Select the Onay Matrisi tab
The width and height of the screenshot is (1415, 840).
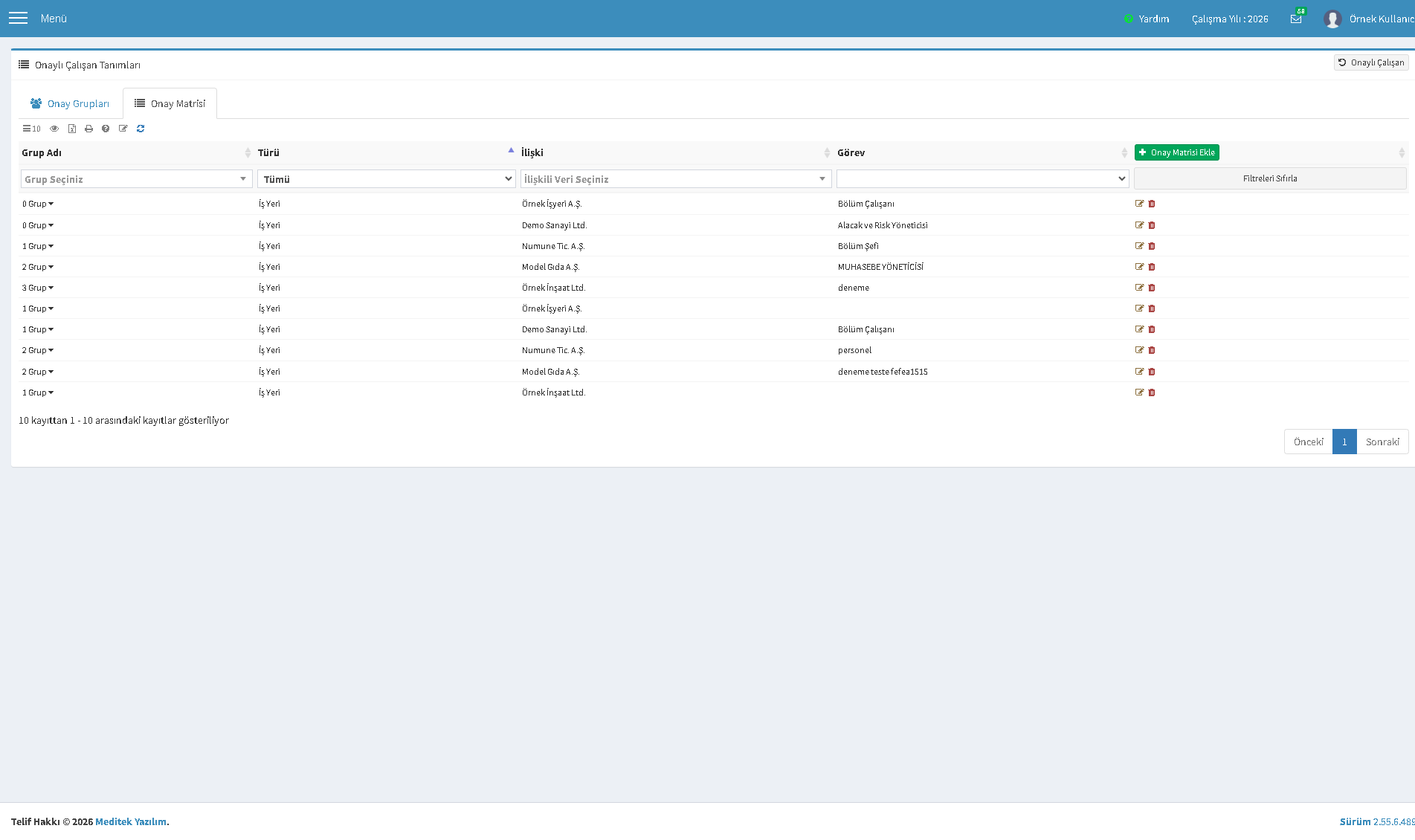pos(170,103)
